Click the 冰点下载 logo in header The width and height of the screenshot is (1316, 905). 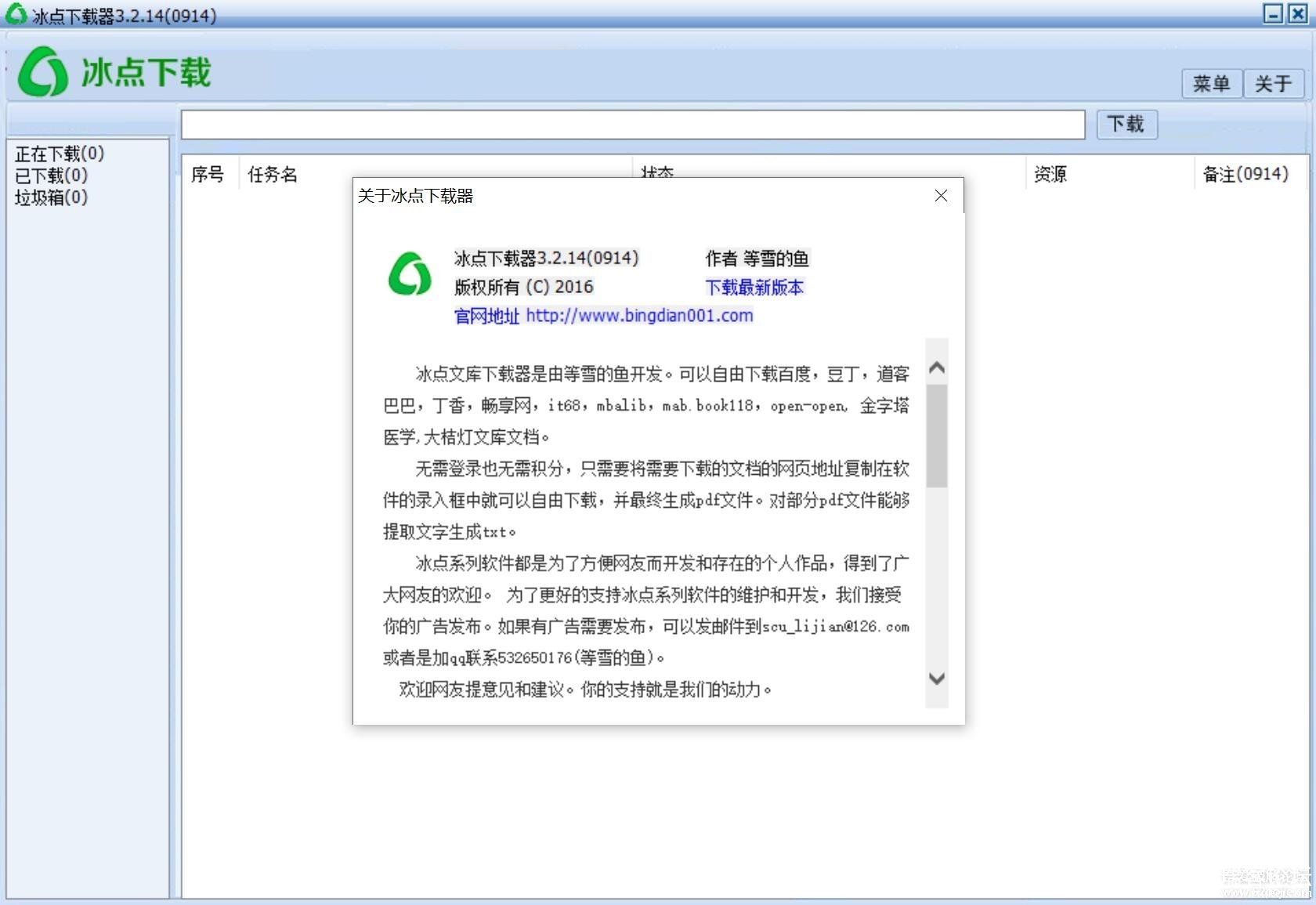point(114,71)
